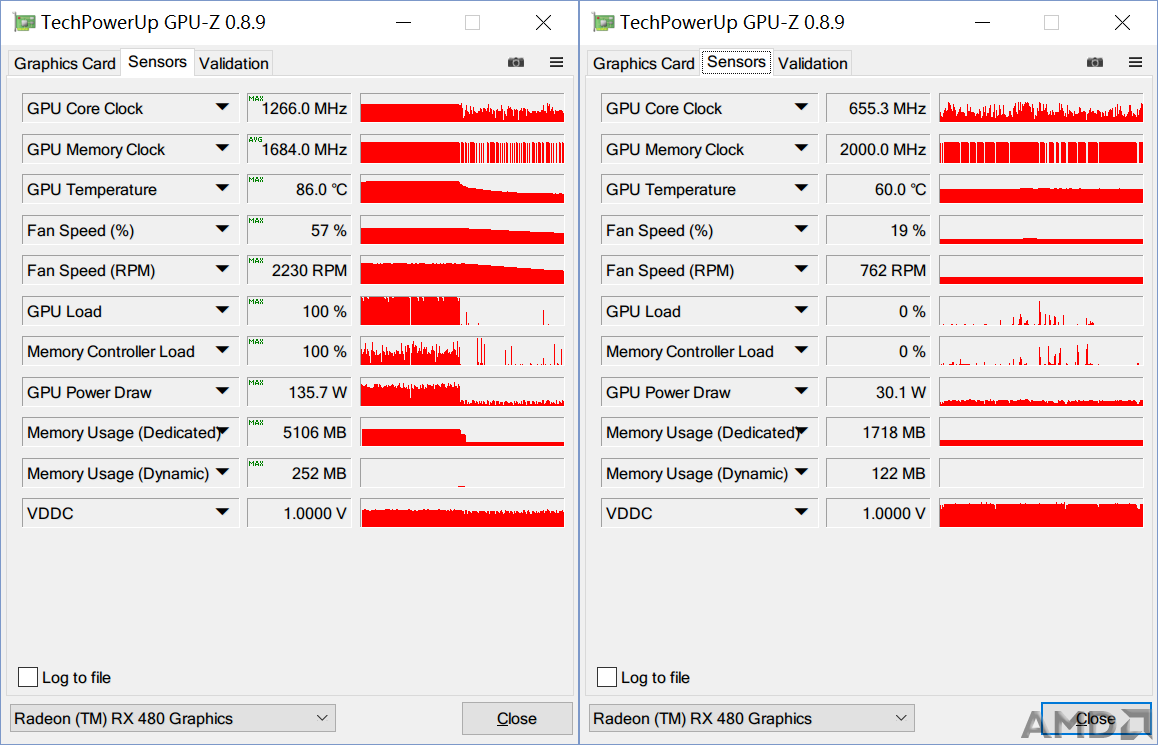Expand Memory Usage (Dedicated) dropdown in left window
The width and height of the screenshot is (1158, 745).
pos(222,432)
